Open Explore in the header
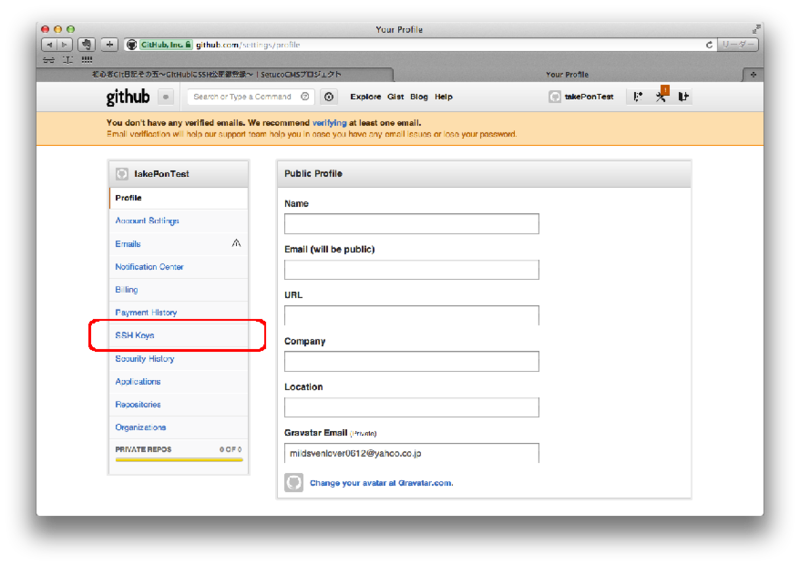Image resolution: width=800 pixels, height=566 pixels. [365, 96]
